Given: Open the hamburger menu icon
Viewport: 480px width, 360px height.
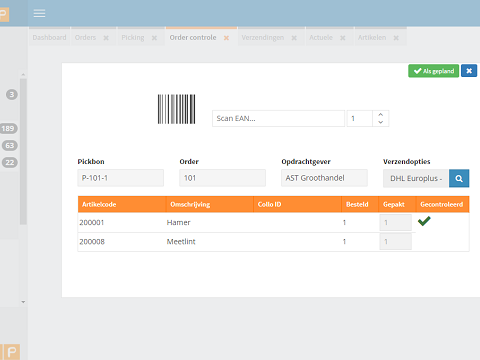Looking at the screenshot, I should 39,14.
